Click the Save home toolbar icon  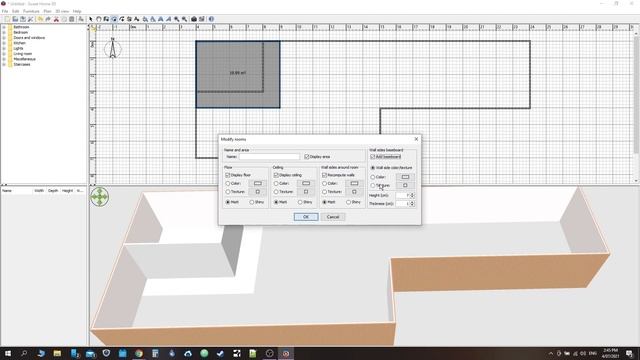pyautogui.click(x=22, y=19)
